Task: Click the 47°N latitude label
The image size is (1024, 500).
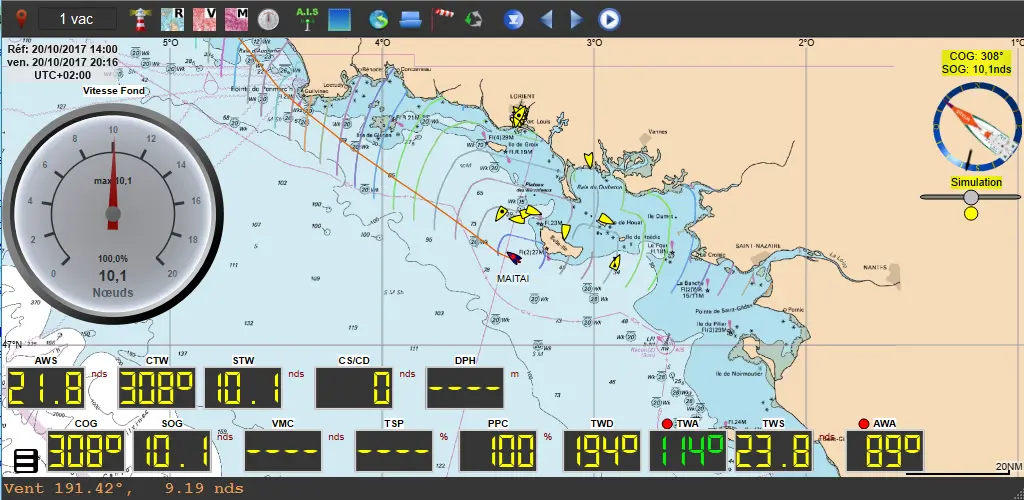Action: pos(12,344)
